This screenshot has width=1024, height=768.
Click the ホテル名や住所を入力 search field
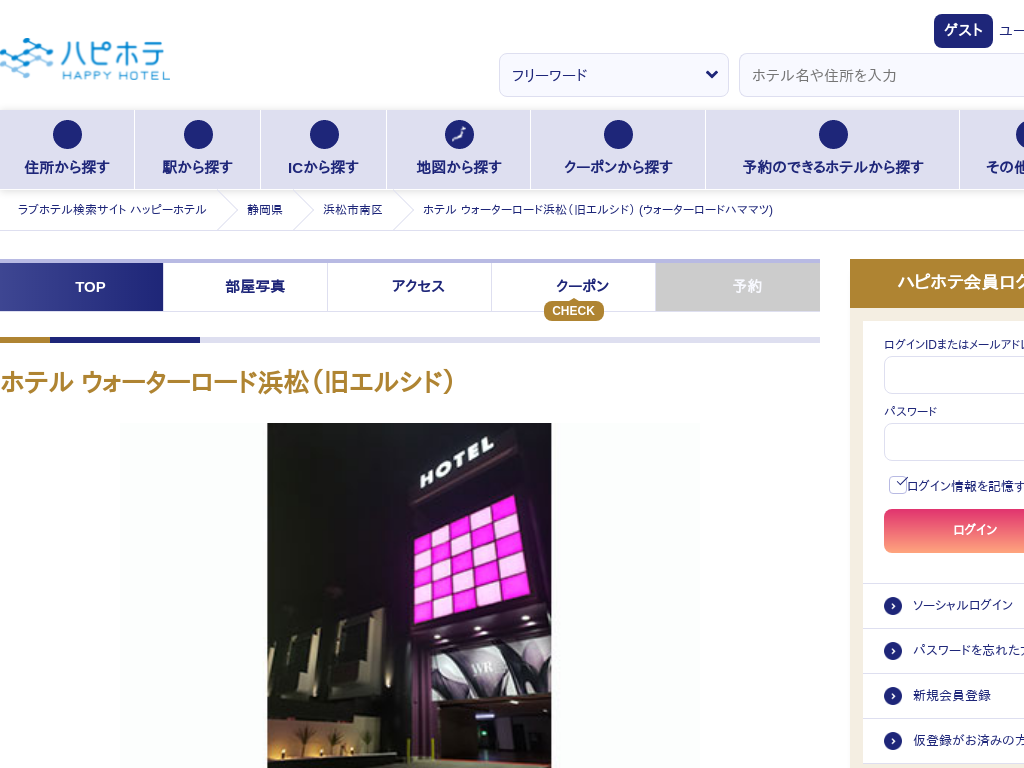pyautogui.click(x=882, y=75)
